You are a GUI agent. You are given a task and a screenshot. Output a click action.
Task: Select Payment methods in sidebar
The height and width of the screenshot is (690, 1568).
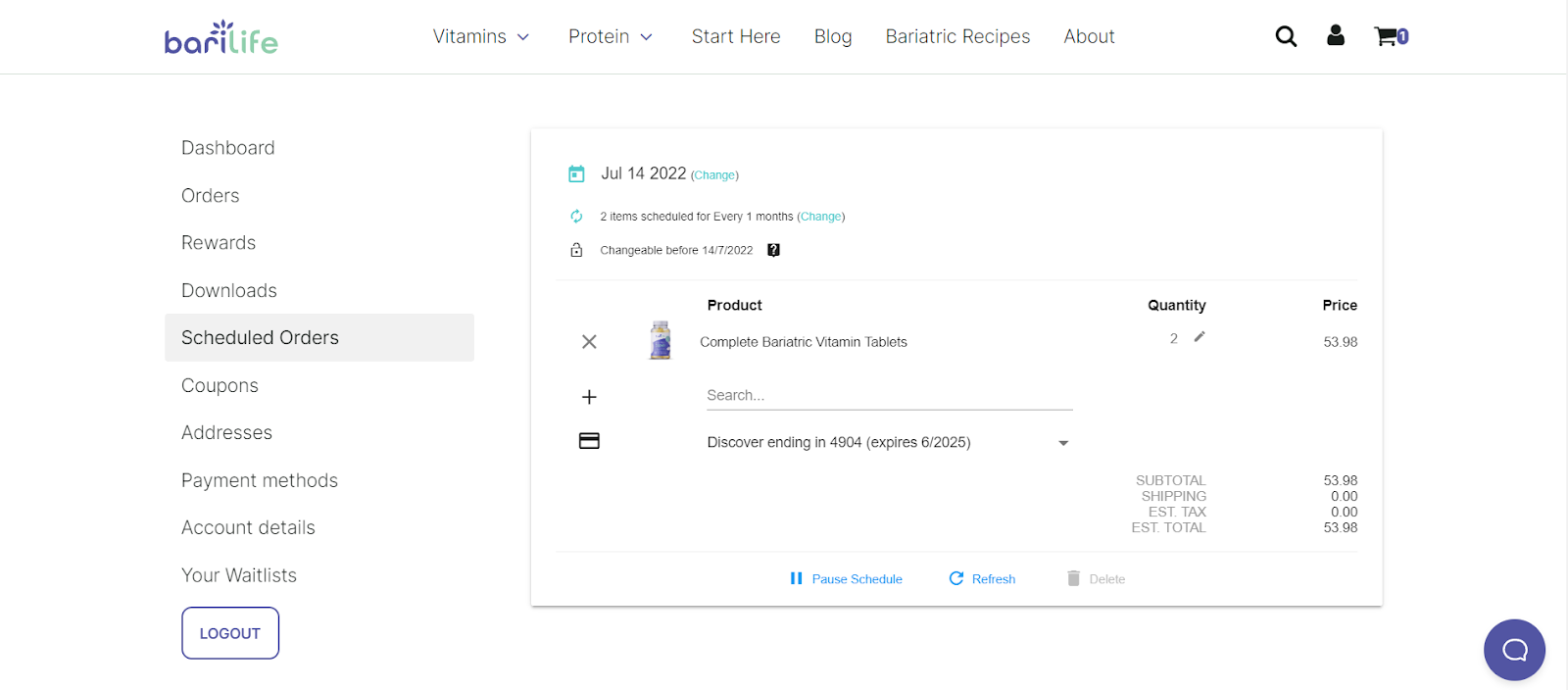[260, 480]
